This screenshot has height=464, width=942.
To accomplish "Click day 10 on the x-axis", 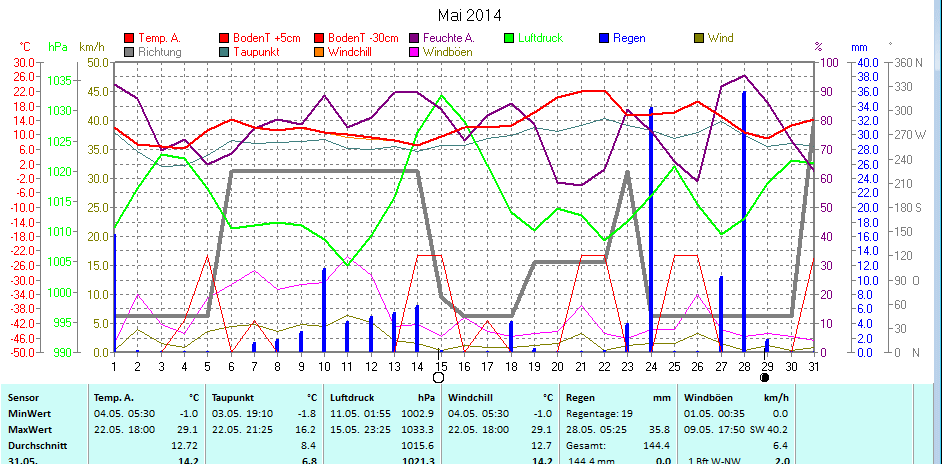I will pyautogui.click(x=324, y=365).
